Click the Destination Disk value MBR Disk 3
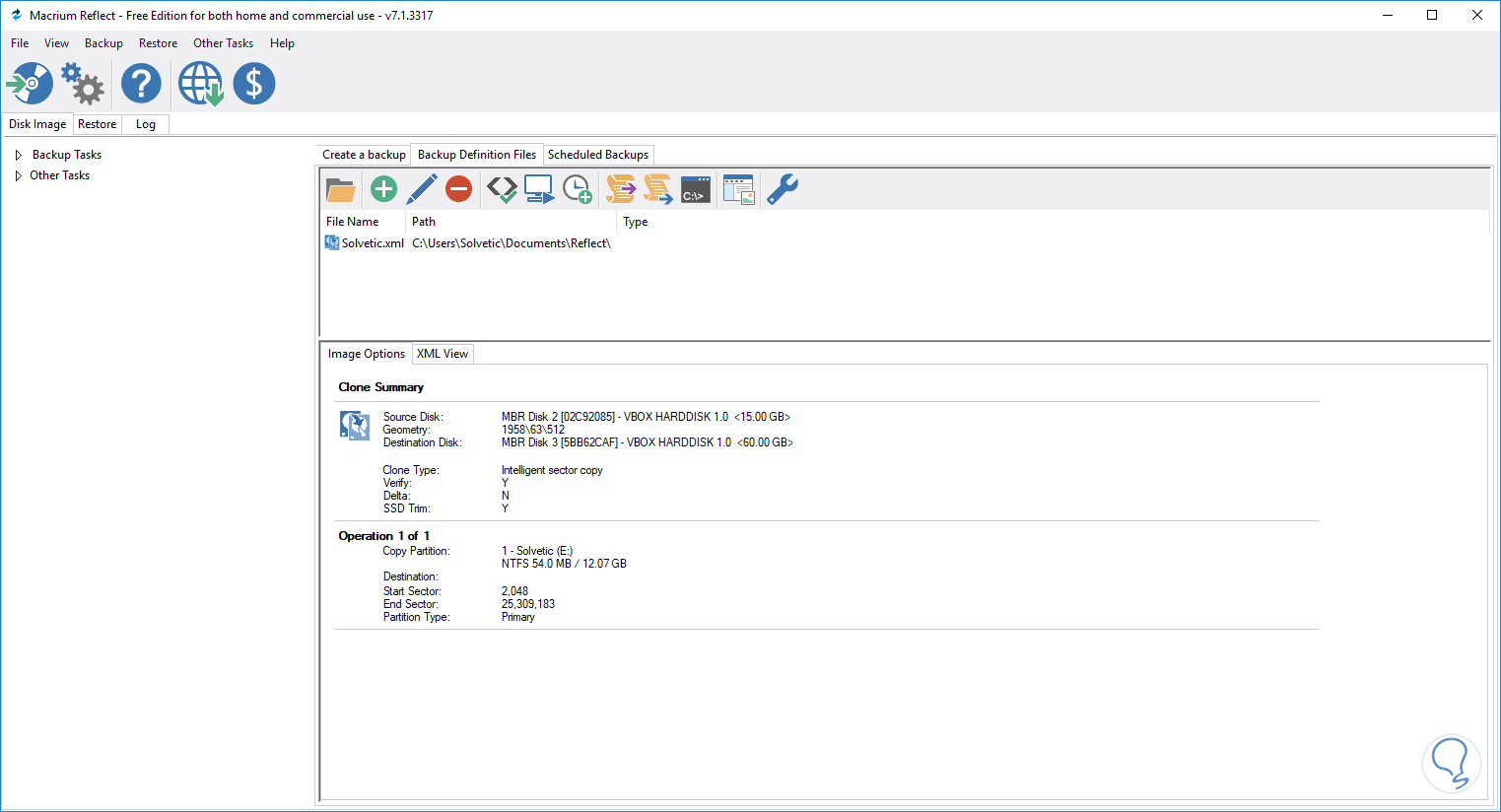The width and height of the screenshot is (1501, 812). 648,442
